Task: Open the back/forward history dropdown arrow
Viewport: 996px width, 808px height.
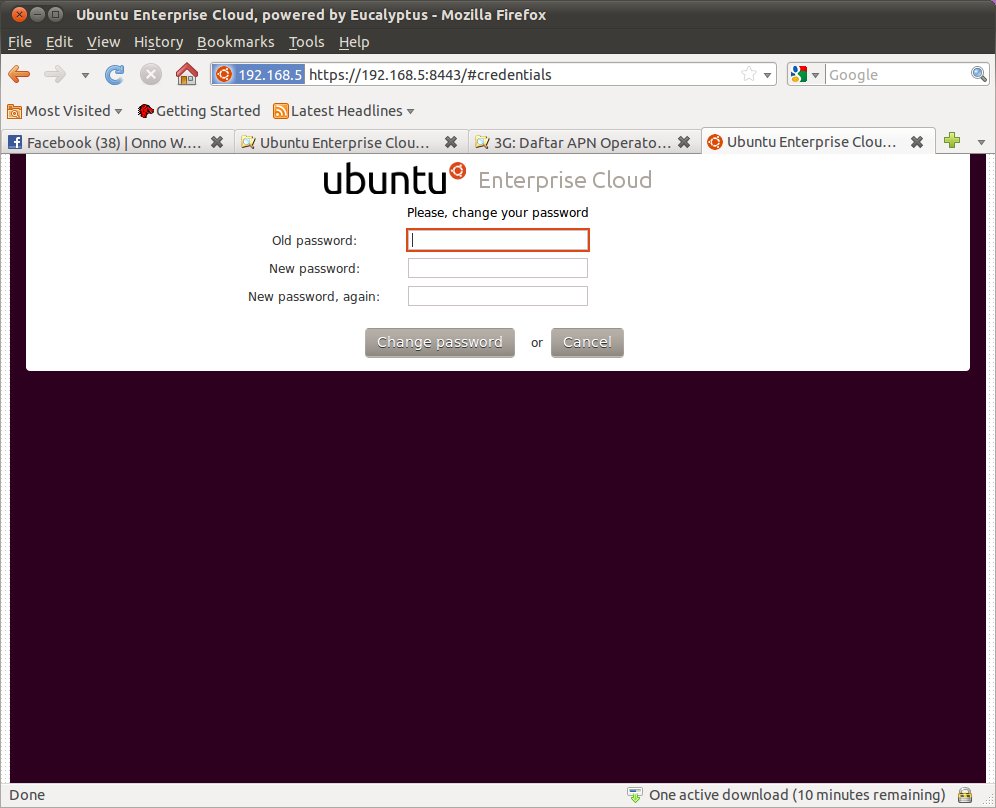Action: tap(85, 75)
